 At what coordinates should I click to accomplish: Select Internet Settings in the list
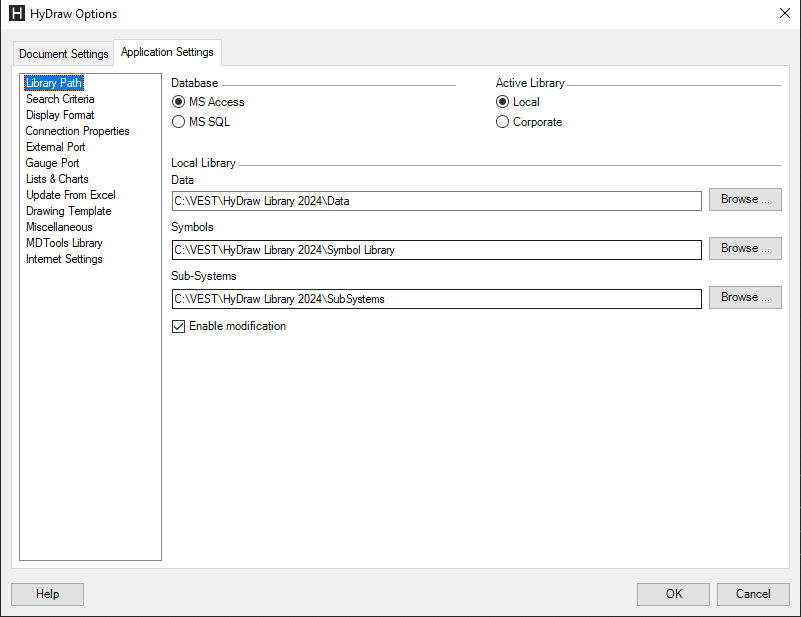[64, 259]
